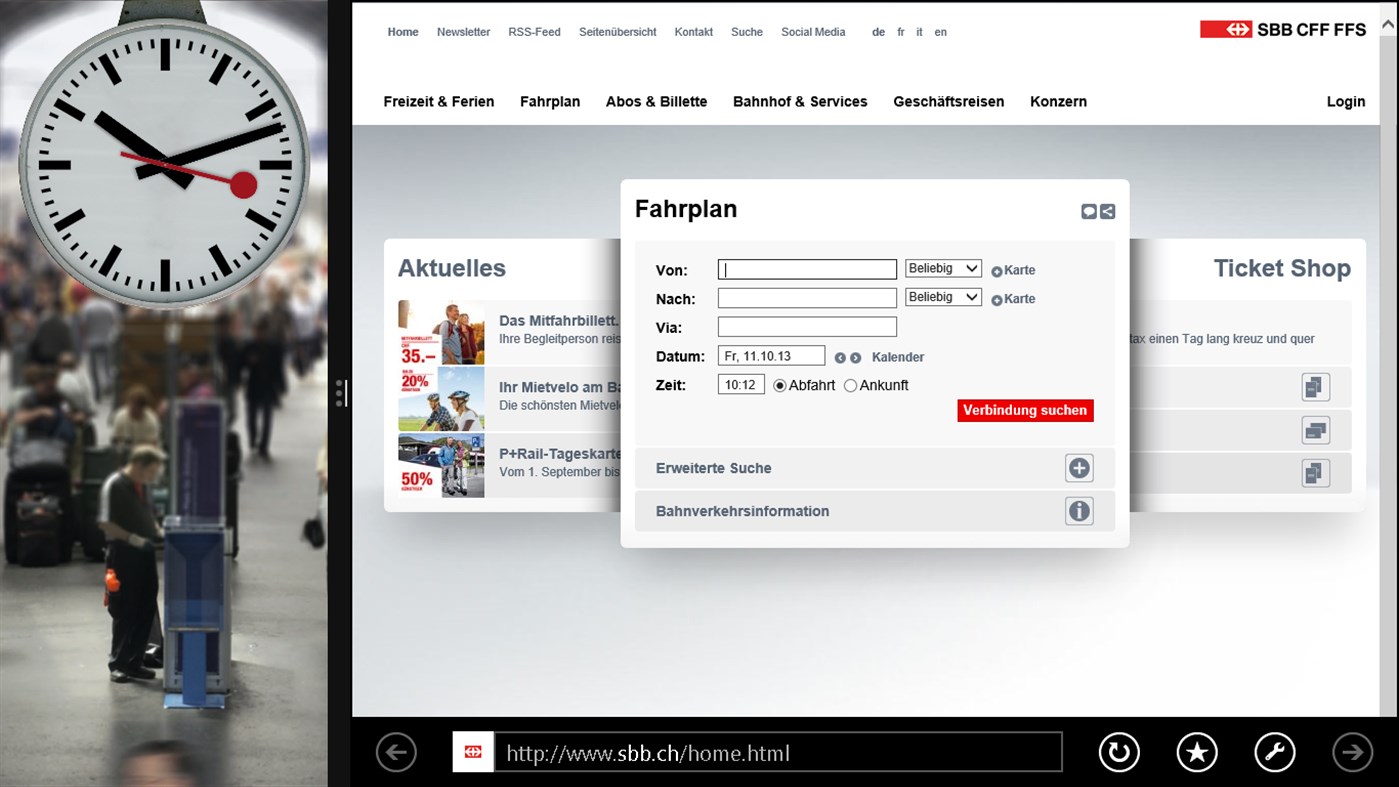The width and height of the screenshot is (1399, 787).
Task: Click the Ticket Shop heading
Action: [1282, 268]
